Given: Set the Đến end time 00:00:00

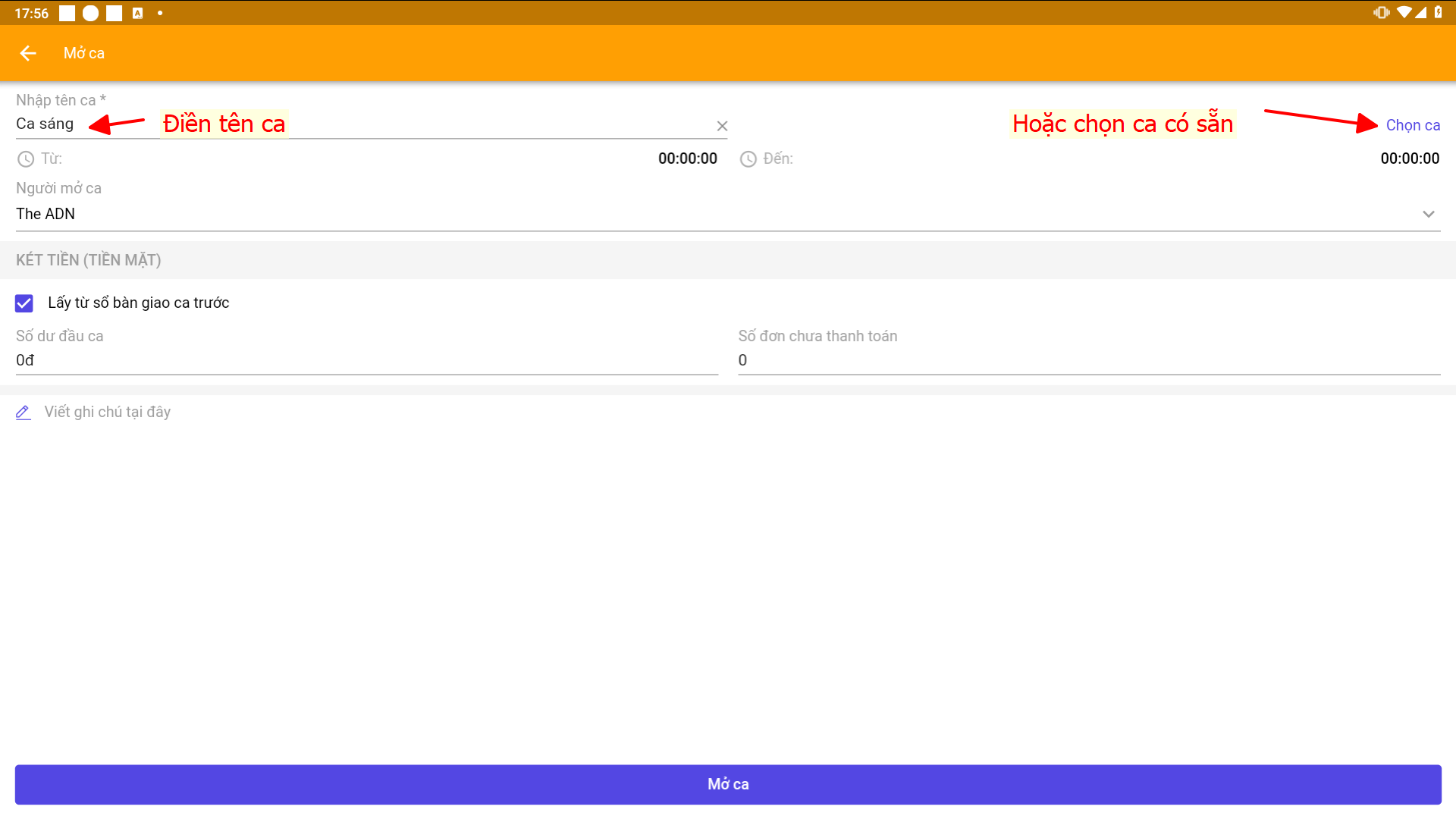Looking at the screenshot, I should [x=1409, y=159].
